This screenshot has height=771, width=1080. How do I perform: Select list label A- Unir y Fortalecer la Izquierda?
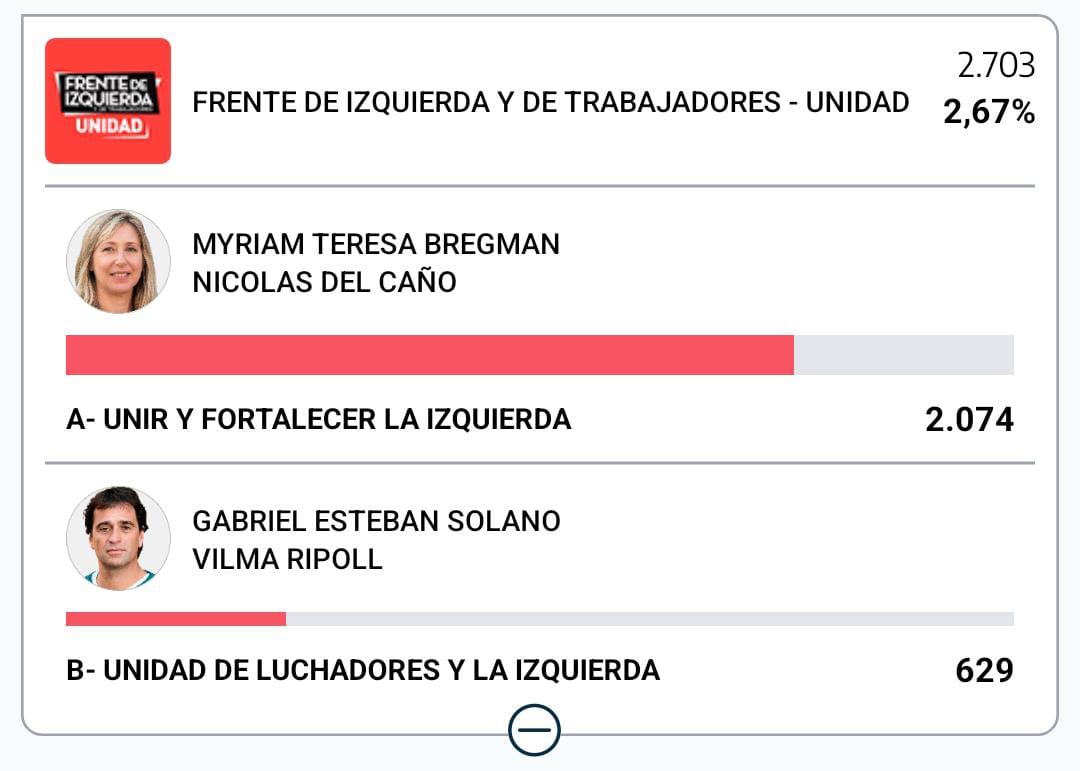tap(318, 419)
